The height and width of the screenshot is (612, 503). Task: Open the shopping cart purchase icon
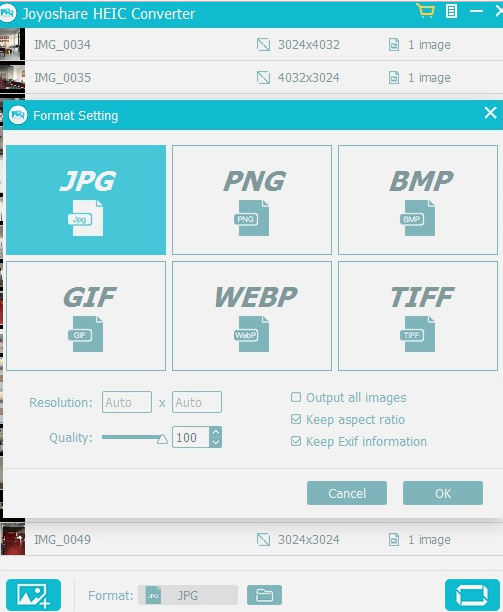(425, 11)
